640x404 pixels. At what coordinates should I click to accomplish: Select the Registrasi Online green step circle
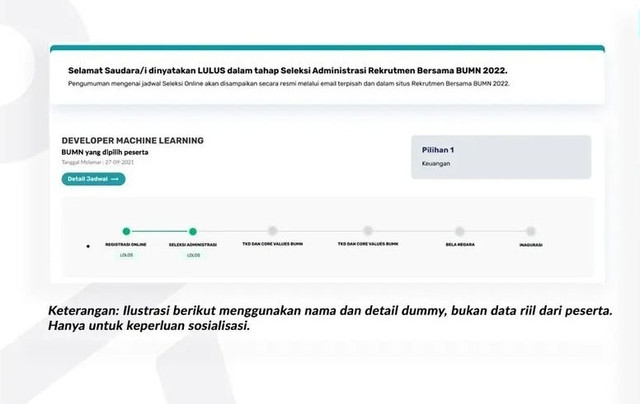click(126, 231)
